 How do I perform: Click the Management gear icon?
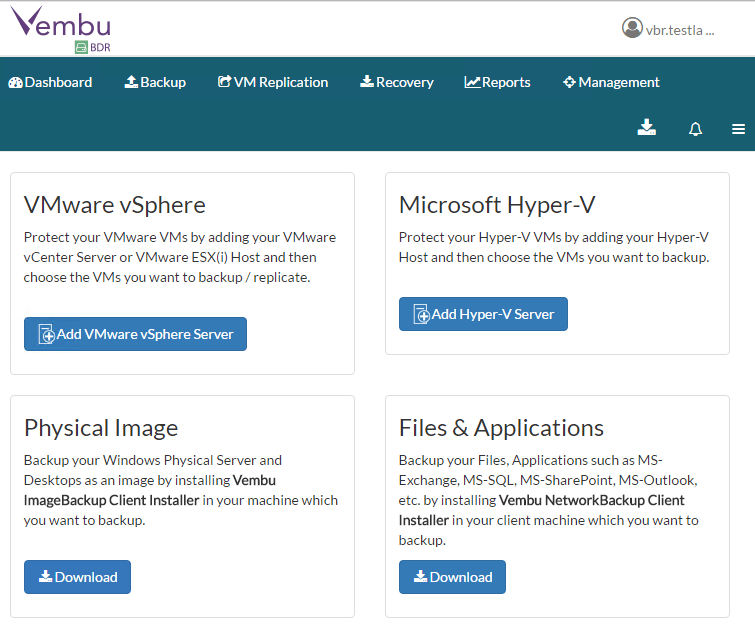pyautogui.click(x=569, y=82)
